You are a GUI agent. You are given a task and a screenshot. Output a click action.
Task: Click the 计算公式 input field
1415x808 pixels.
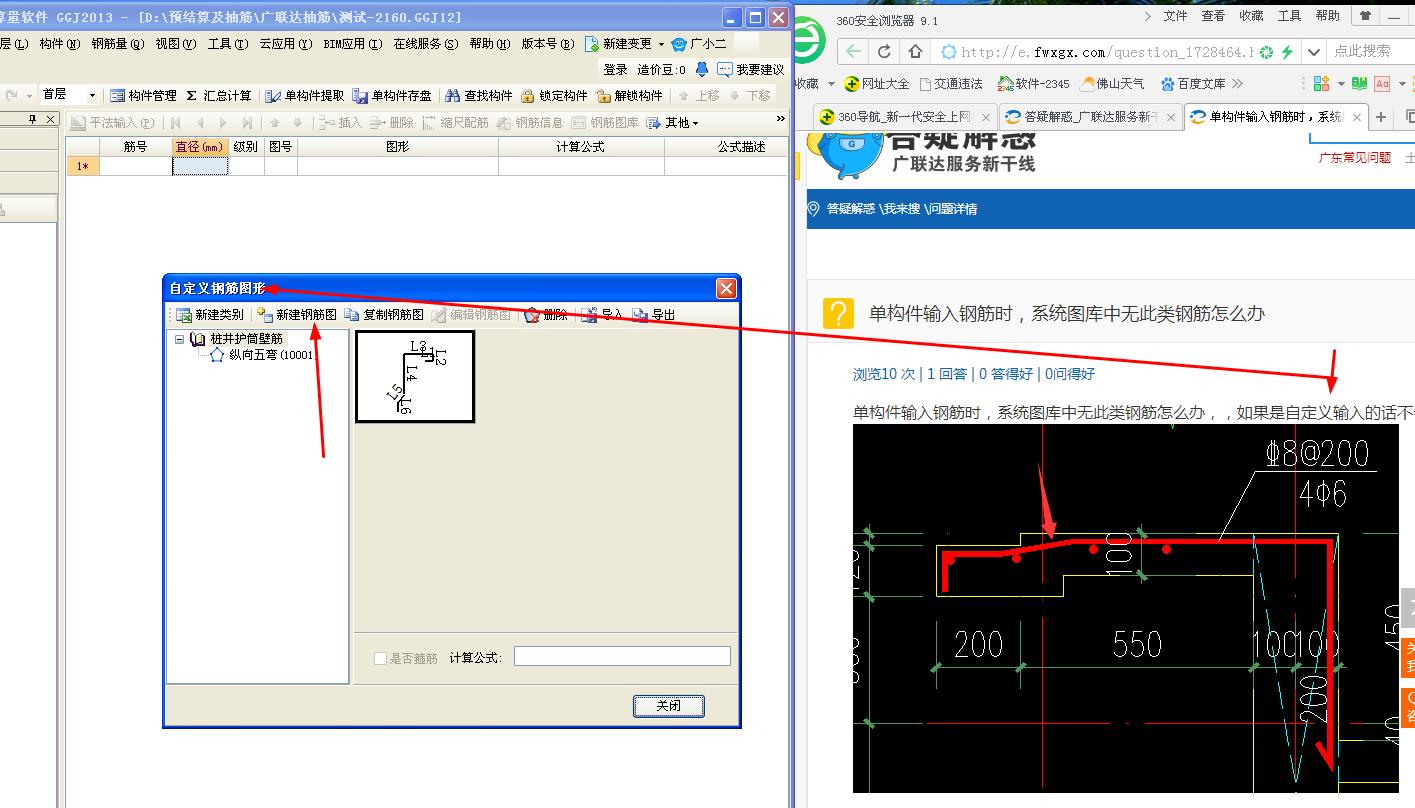pos(622,657)
